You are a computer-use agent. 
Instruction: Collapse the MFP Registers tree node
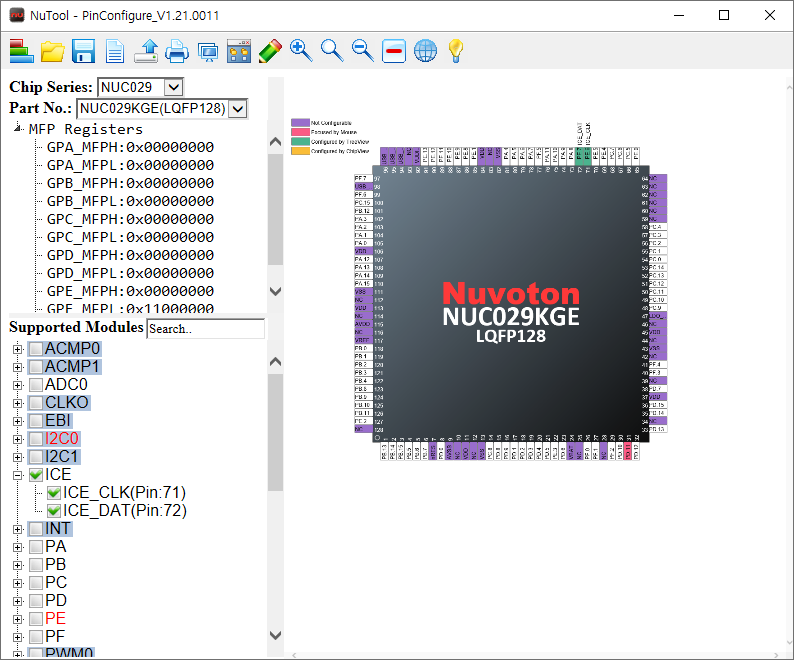tap(18, 128)
